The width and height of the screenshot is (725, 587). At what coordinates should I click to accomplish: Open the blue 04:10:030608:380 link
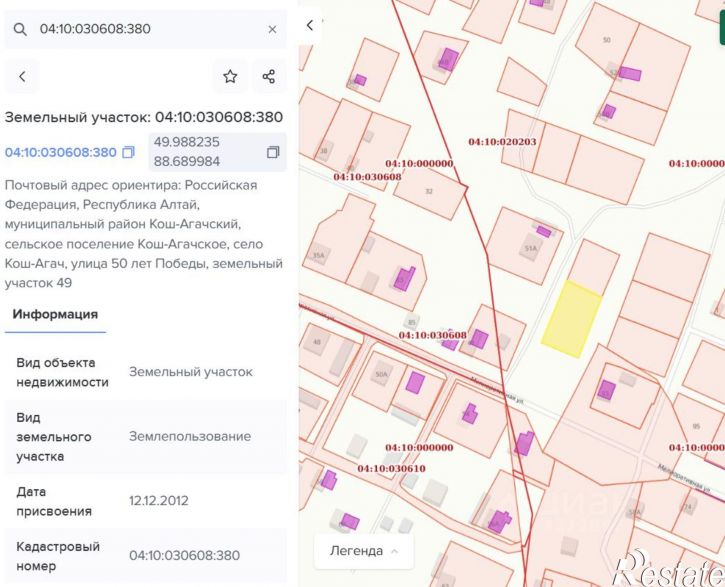(x=61, y=152)
